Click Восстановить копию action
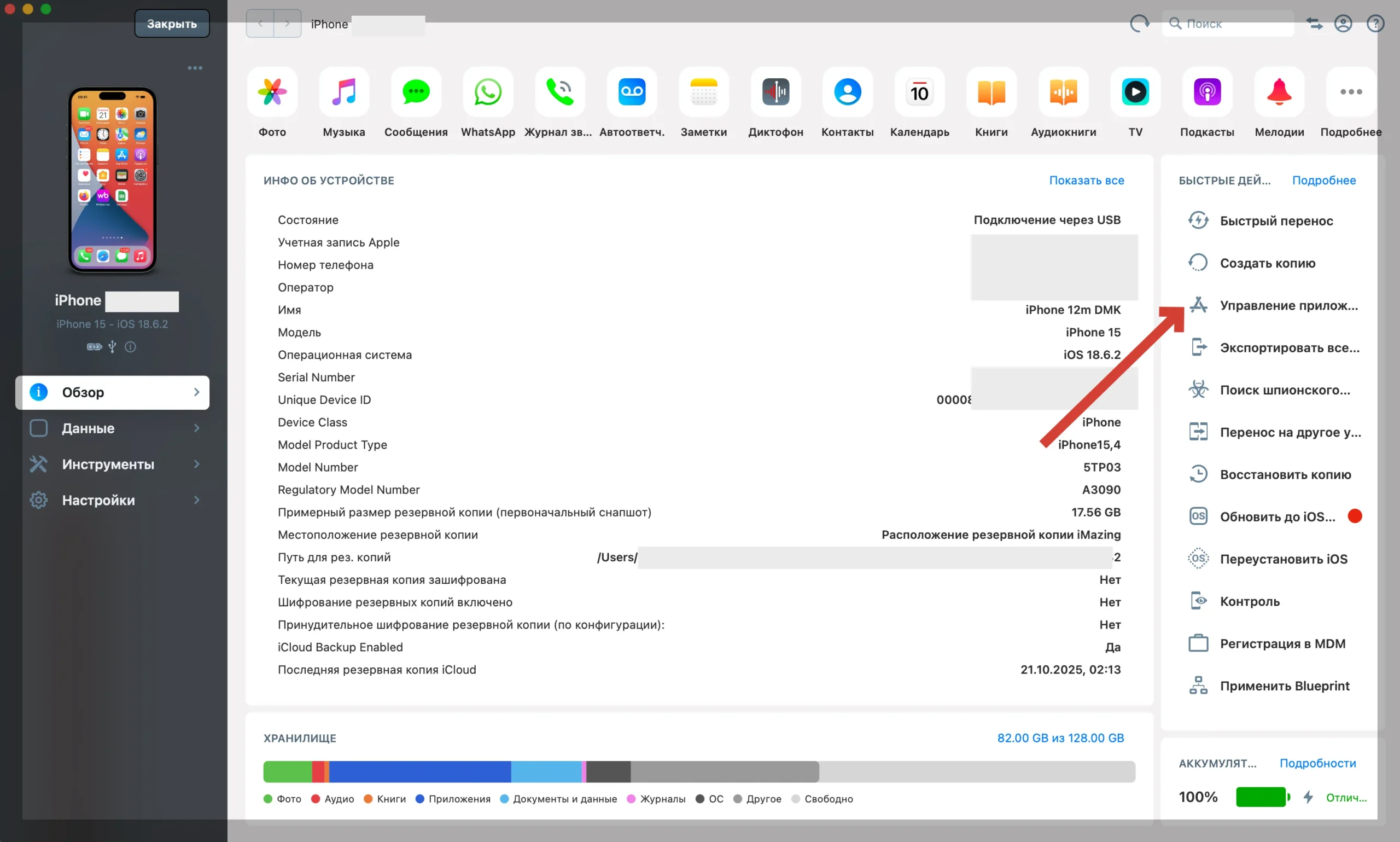This screenshot has width=1400, height=842. click(1270, 474)
